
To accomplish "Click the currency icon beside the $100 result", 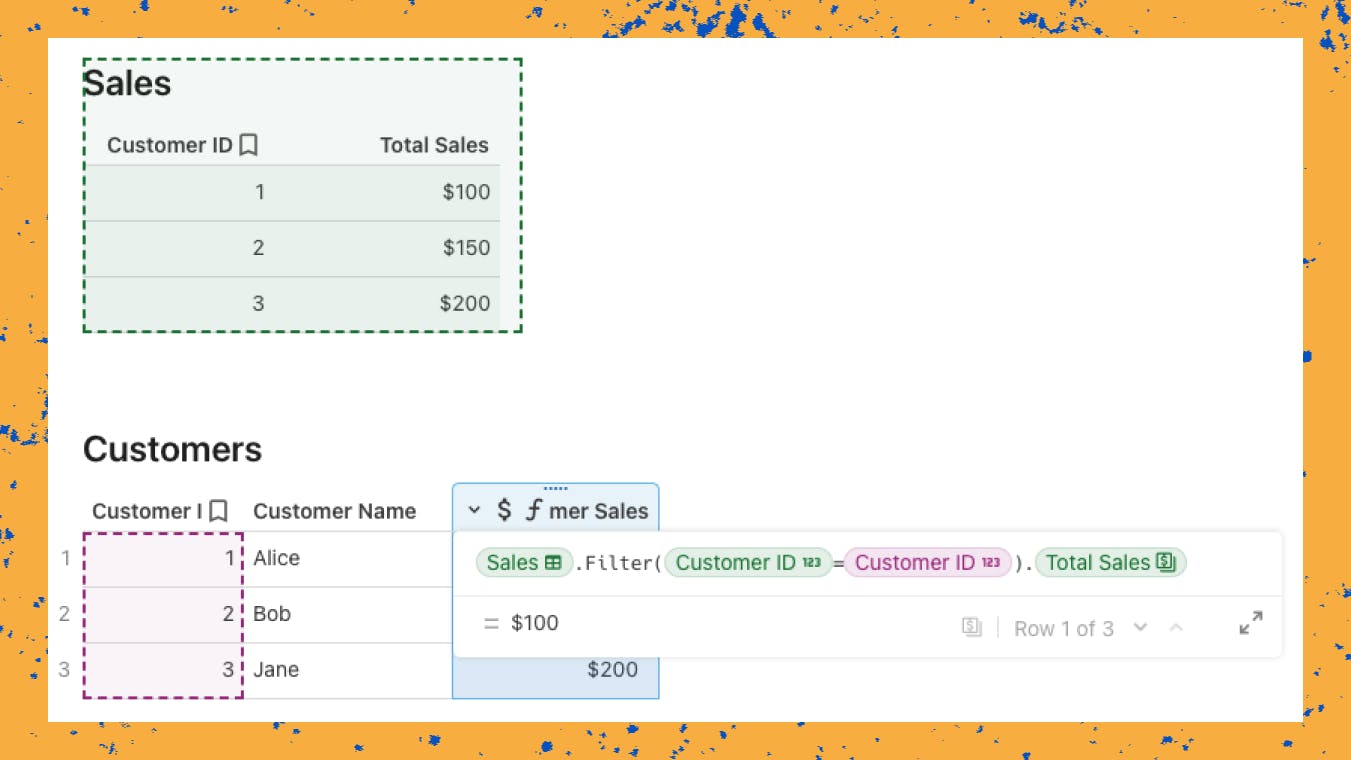I will [x=971, y=627].
